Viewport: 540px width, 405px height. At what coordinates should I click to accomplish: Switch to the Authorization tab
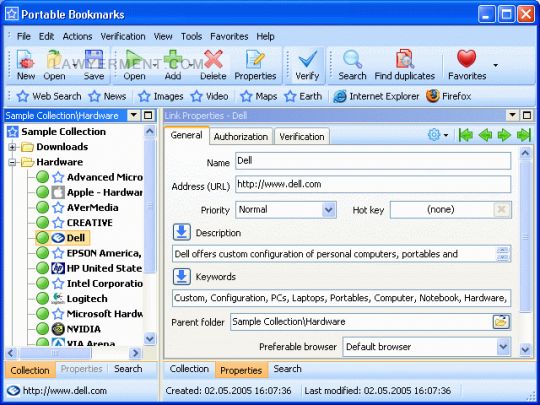(241, 136)
